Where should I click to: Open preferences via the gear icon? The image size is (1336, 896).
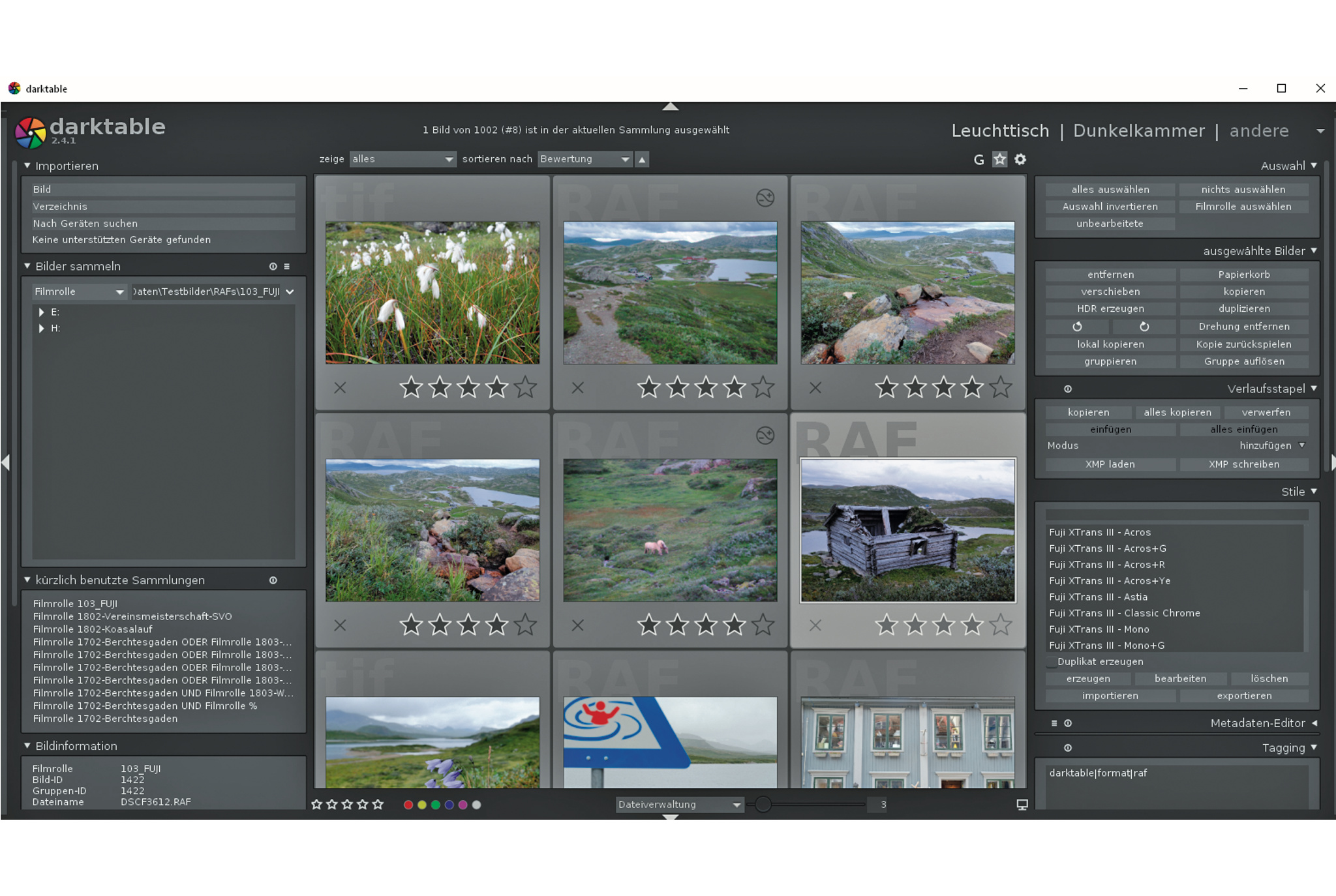[1020, 159]
